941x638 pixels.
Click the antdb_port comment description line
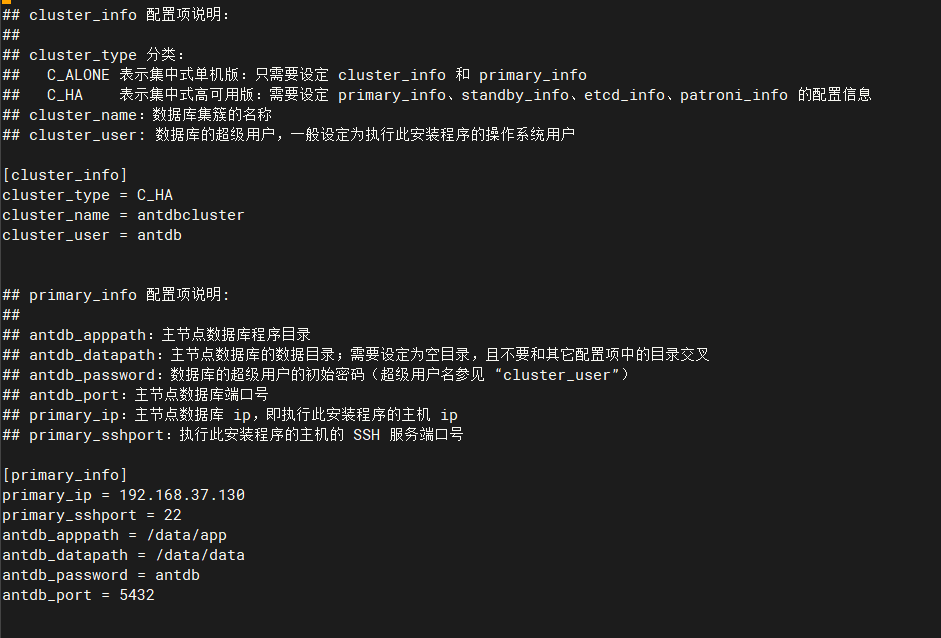136,395
